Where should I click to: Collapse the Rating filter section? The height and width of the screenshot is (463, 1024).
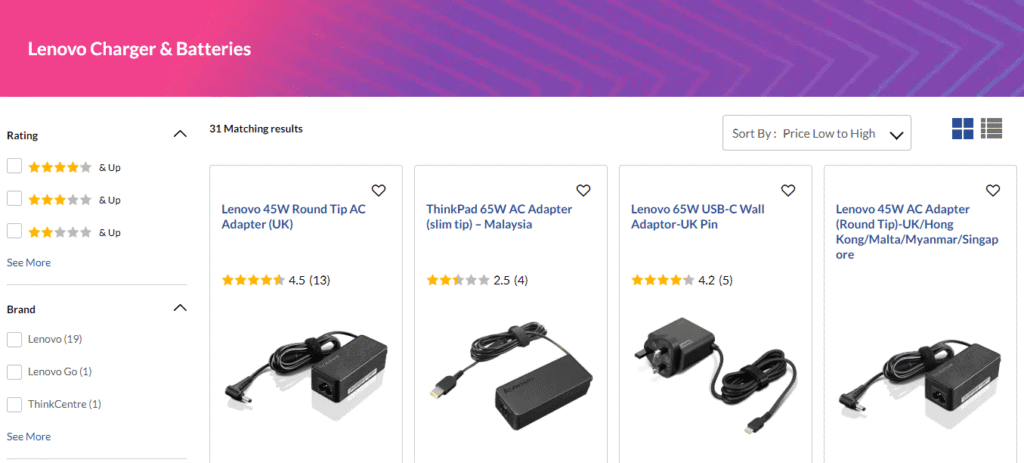(180, 134)
